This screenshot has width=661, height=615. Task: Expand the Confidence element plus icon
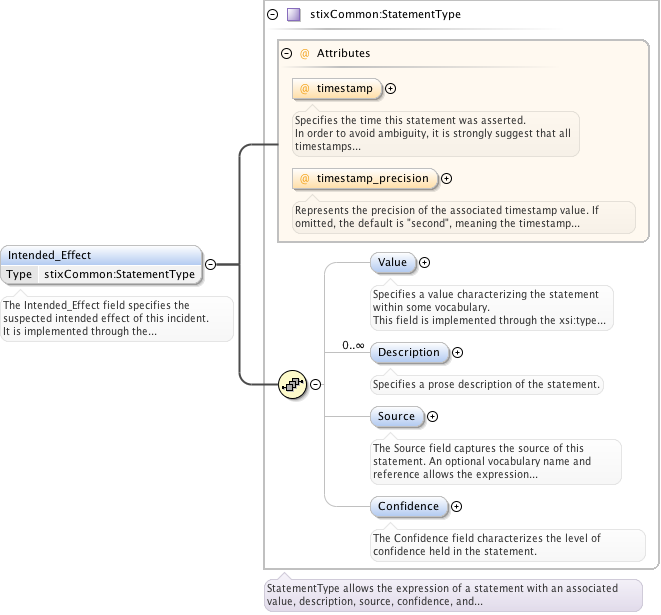coord(457,506)
